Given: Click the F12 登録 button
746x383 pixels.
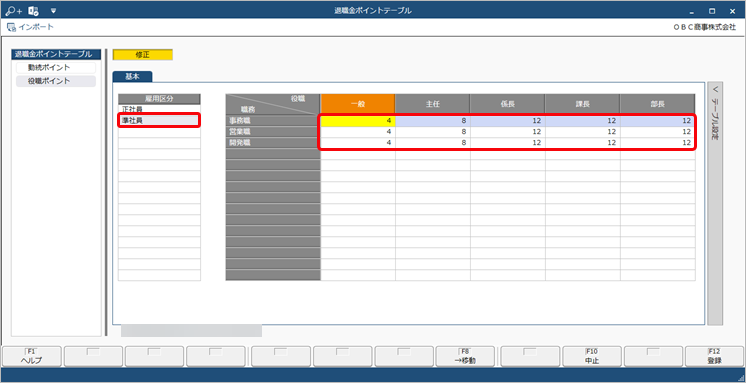Looking at the screenshot, I should (715, 356).
